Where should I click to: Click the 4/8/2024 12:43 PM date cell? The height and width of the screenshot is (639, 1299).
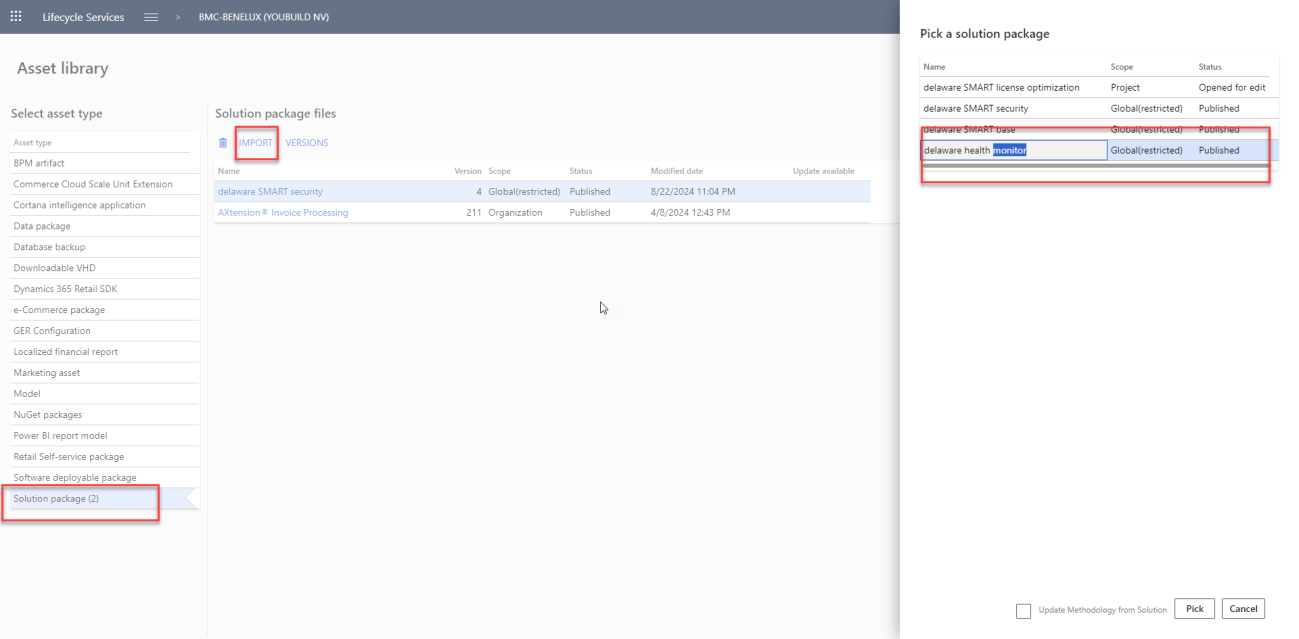690,212
